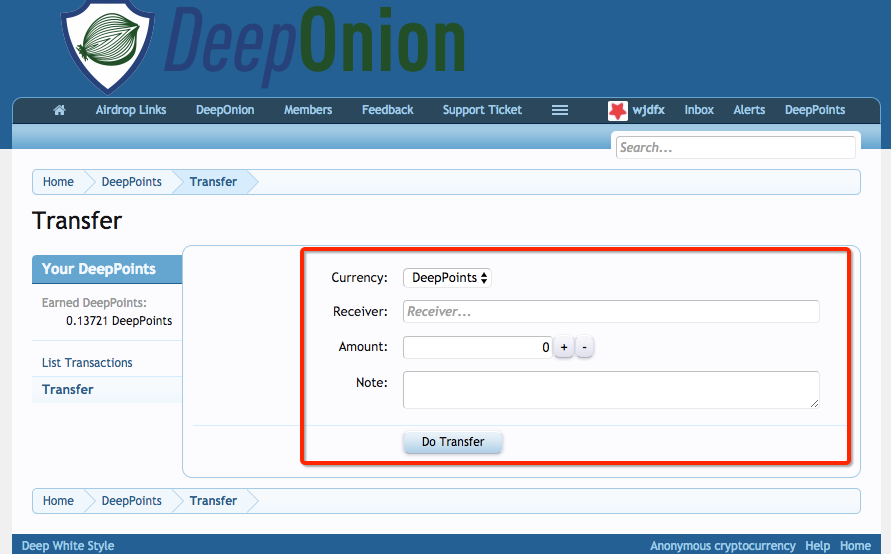Decrease the amount with minus button
The image size is (891, 554).
pos(584,347)
